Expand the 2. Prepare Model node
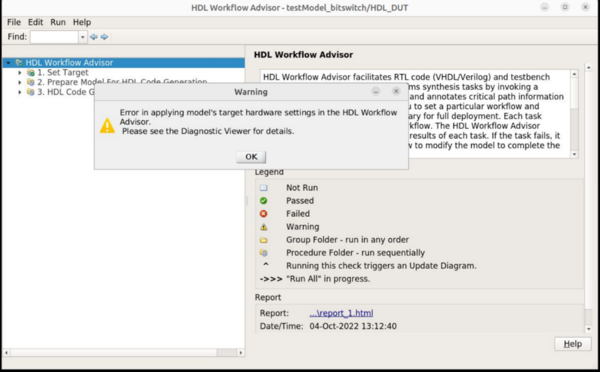The height and width of the screenshot is (372, 600). tap(20, 82)
